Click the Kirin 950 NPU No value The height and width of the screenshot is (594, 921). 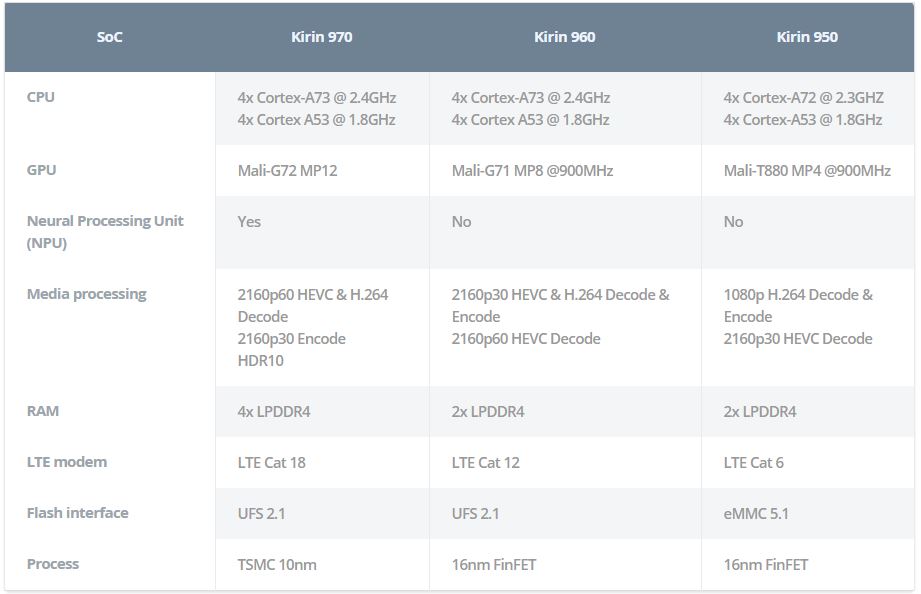coord(733,222)
